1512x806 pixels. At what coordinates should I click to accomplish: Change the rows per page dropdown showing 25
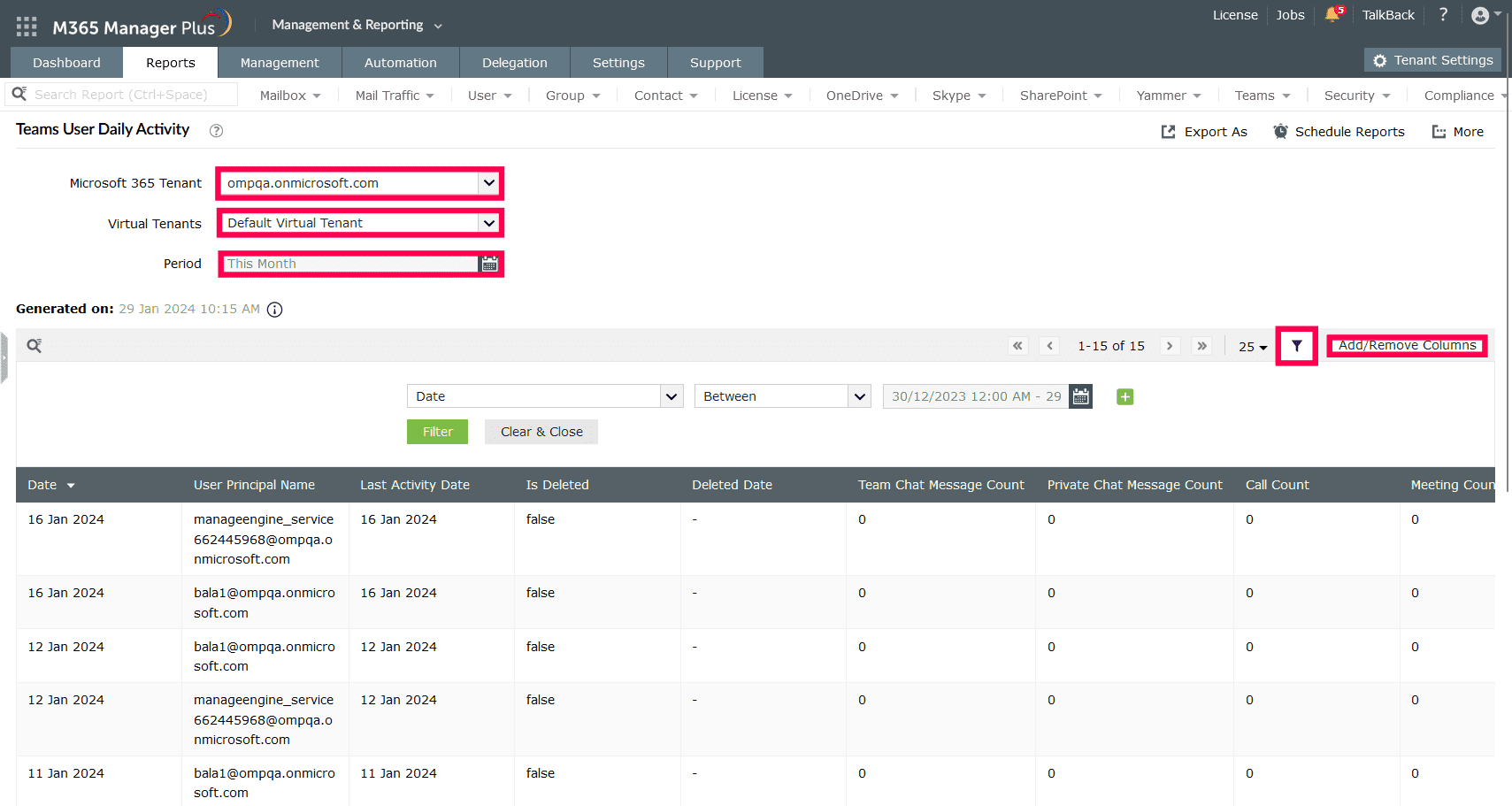coord(1252,347)
